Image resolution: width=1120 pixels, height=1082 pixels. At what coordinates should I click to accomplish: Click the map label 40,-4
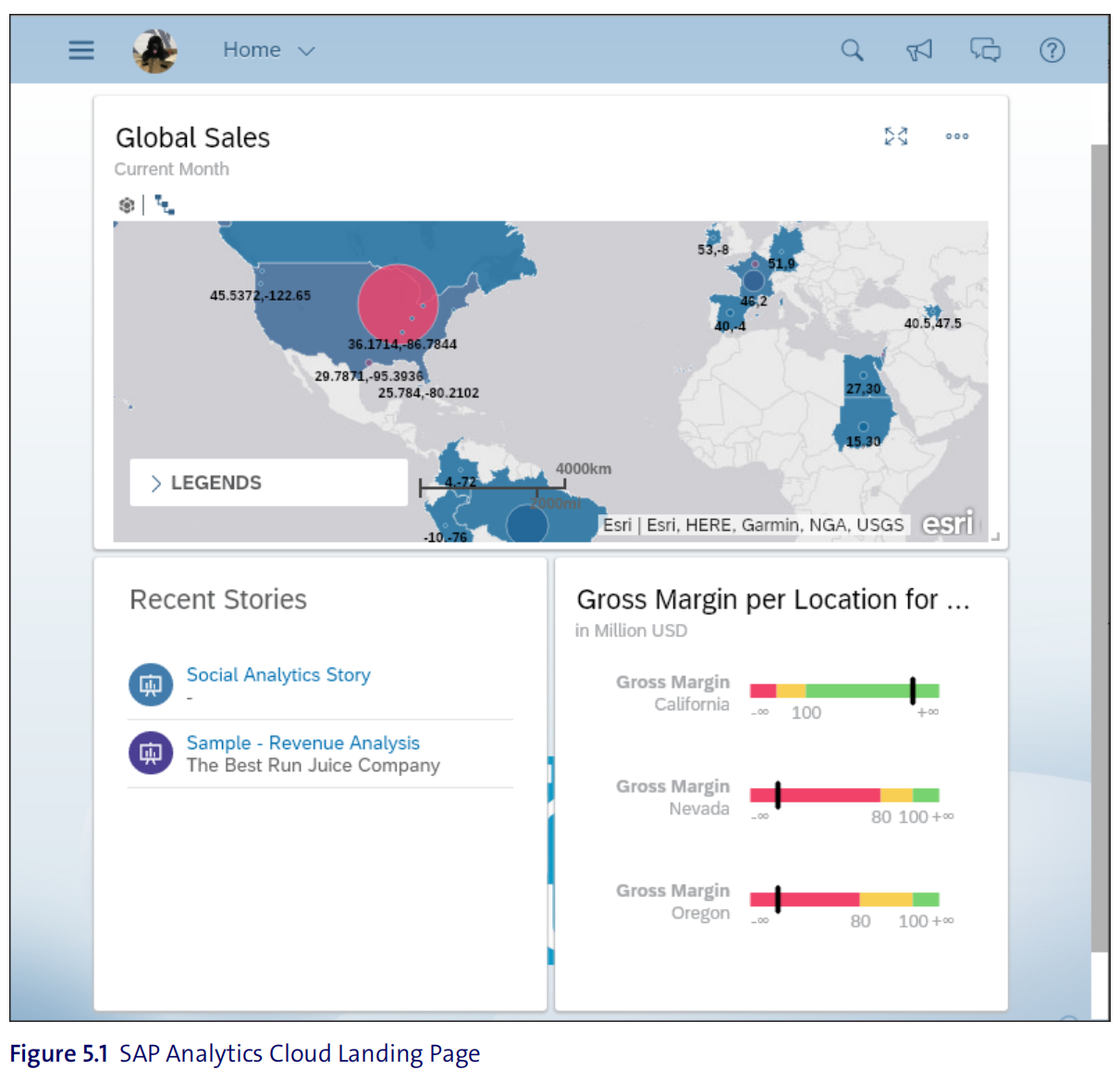pyautogui.click(x=730, y=326)
